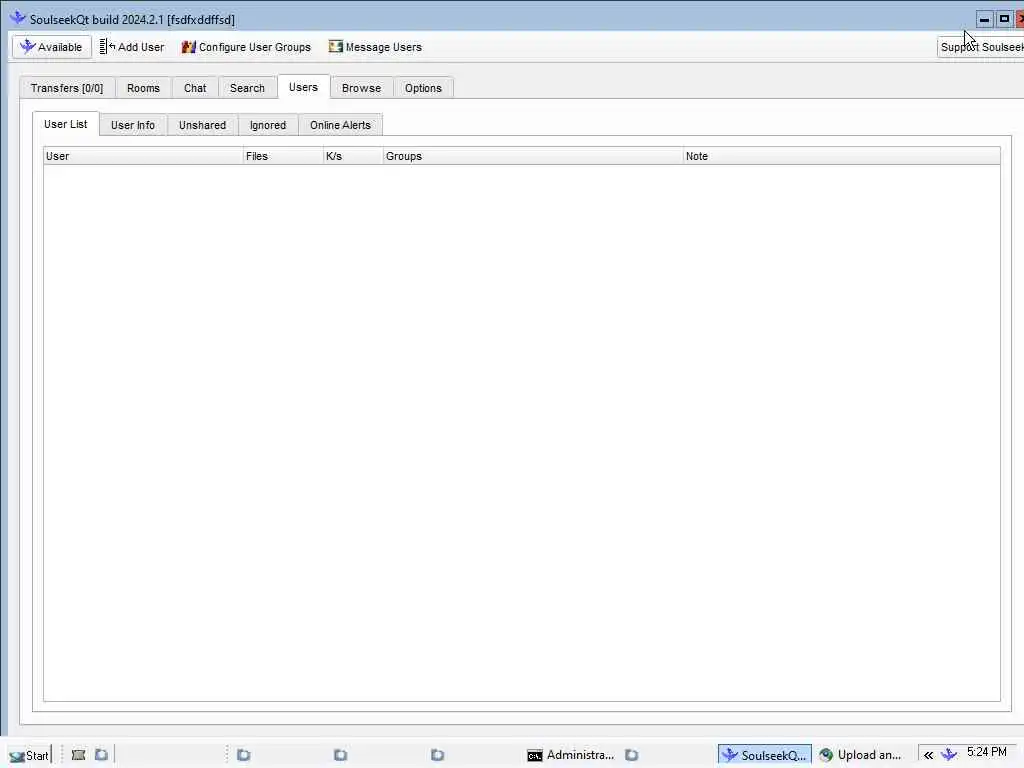The height and width of the screenshot is (768, 1024).
Task: Open the Options tab
Action: click(x=423, y=88)
